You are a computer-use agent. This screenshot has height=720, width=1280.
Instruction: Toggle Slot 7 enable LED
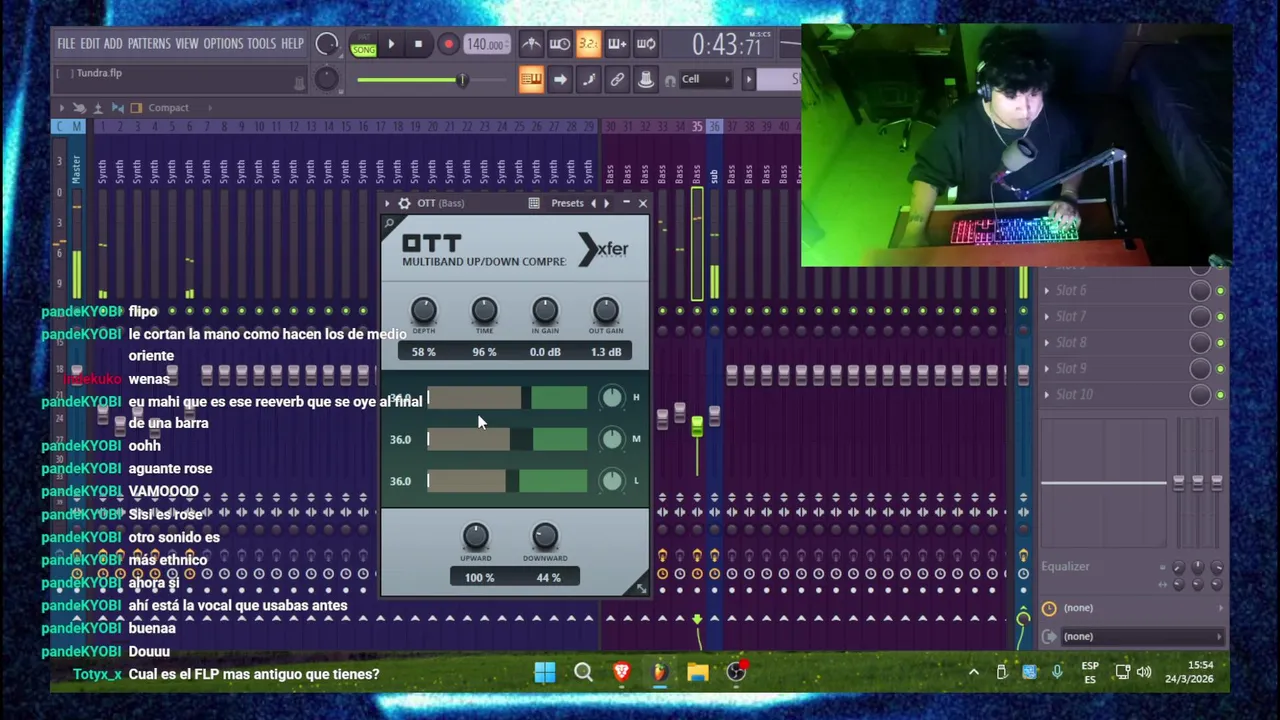pos(1220,317)
